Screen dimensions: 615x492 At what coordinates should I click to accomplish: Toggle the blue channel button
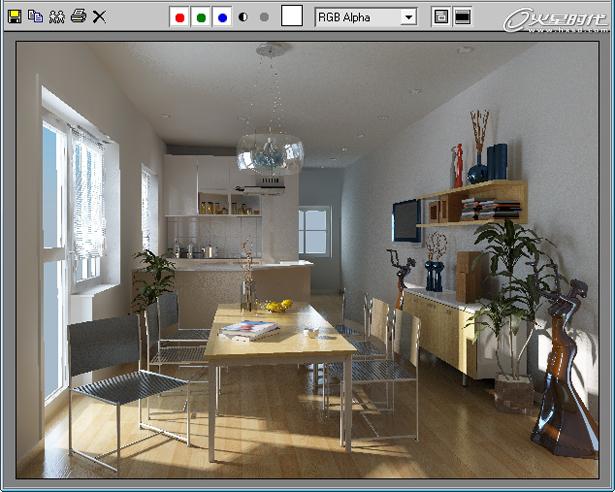pos(222,17)
